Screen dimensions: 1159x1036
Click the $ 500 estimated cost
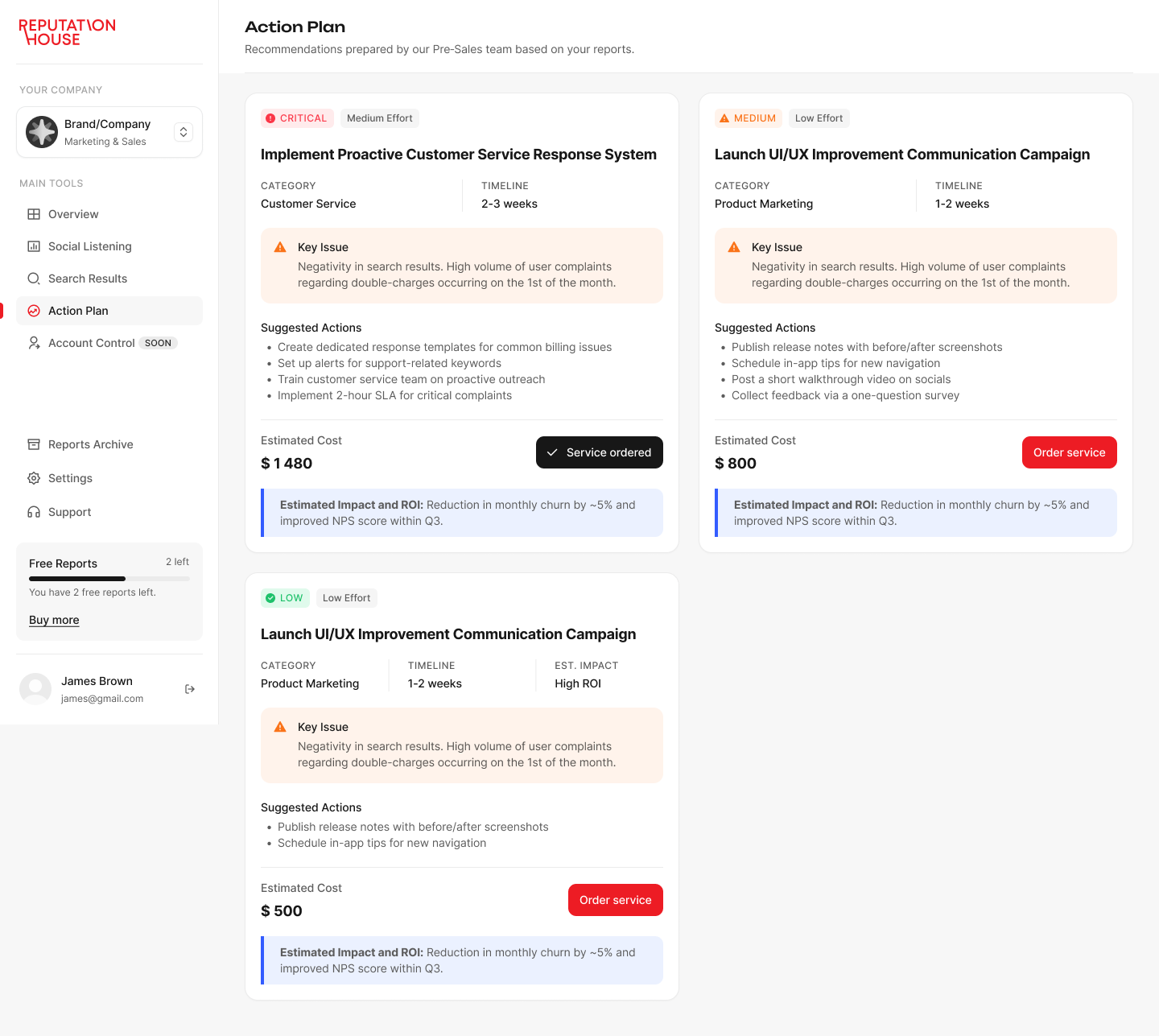coord(282,911)
